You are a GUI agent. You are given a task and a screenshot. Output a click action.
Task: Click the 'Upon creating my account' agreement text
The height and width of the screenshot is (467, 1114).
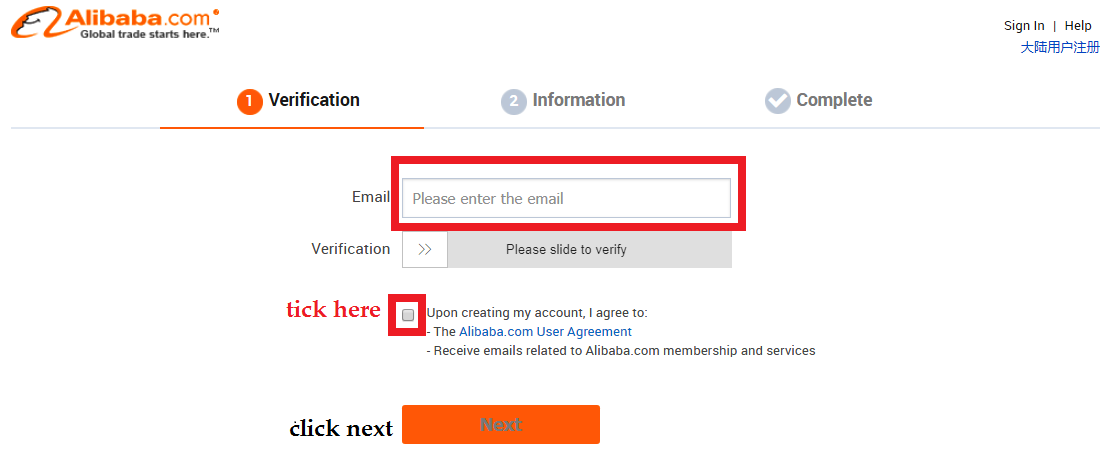537,312
